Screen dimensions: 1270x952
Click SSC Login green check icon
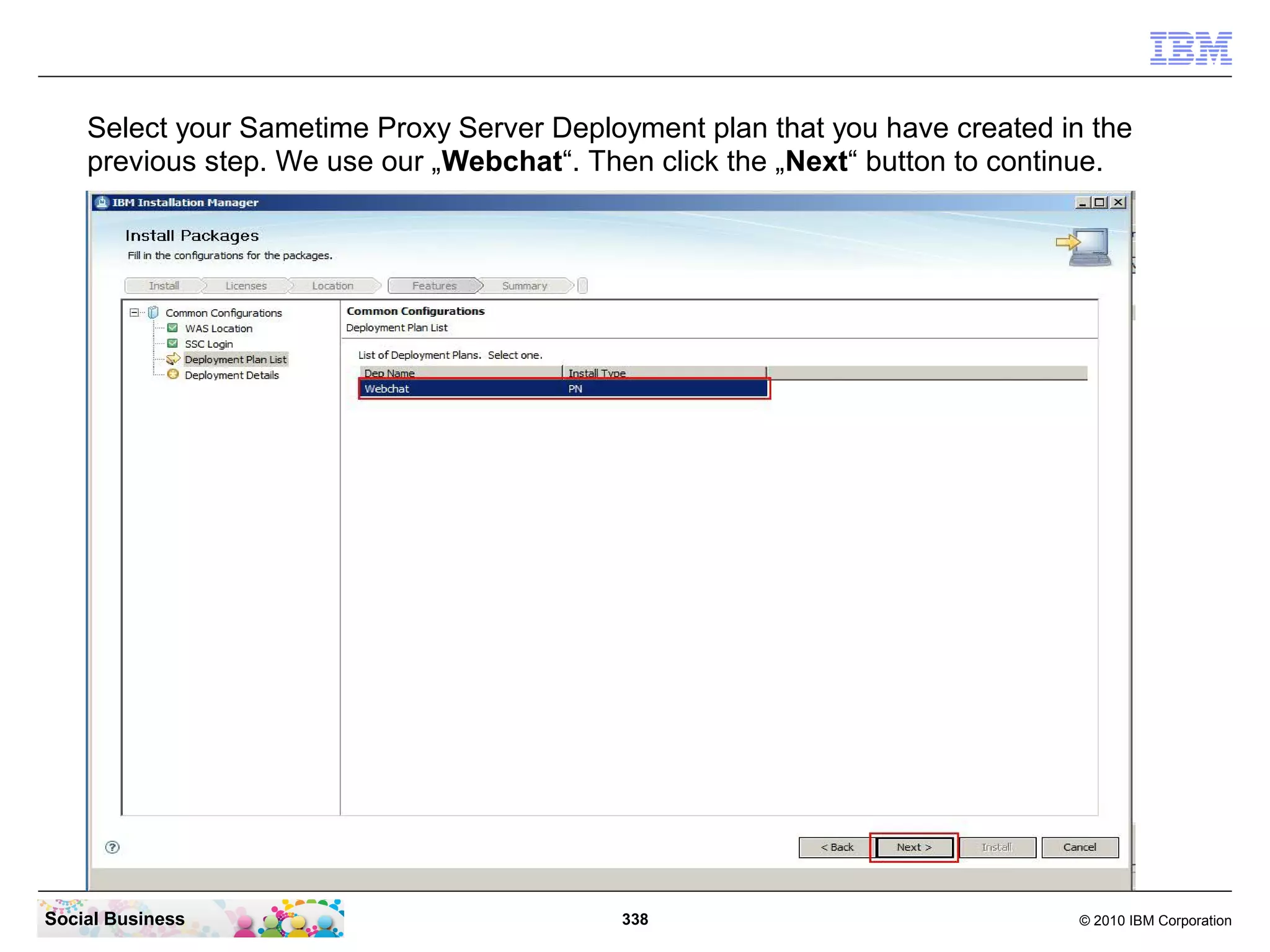(x=173, y=343)
